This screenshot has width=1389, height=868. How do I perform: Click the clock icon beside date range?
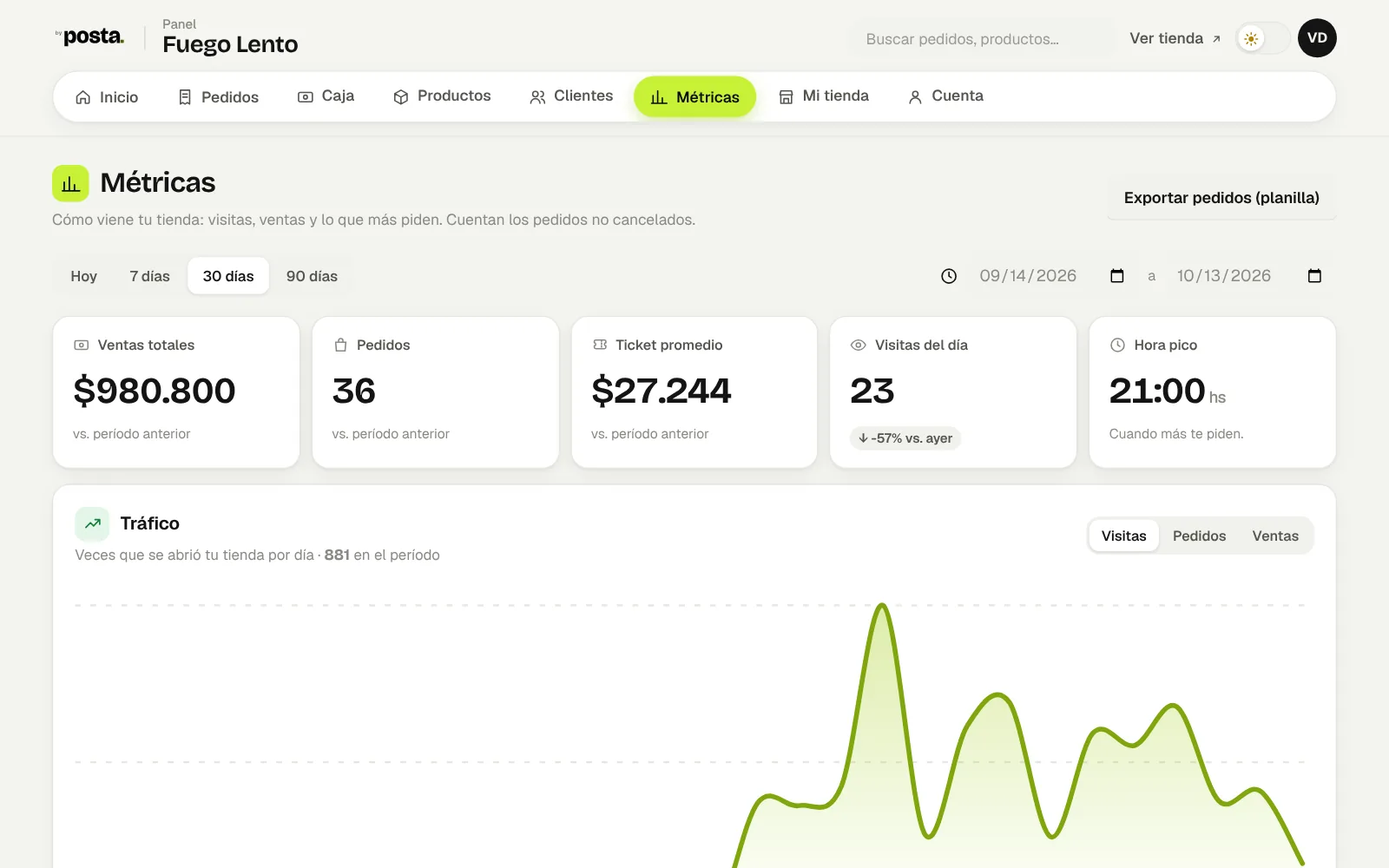pyautogui.click(x=949, y=276)
